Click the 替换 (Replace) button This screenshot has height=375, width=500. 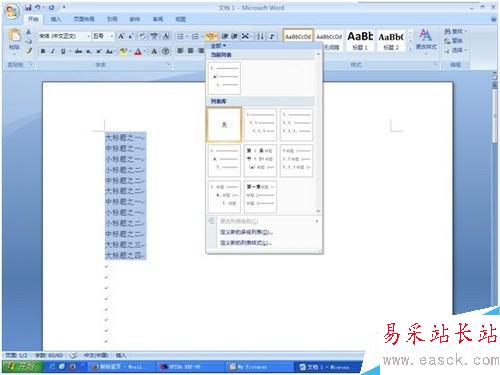[454, 41]
